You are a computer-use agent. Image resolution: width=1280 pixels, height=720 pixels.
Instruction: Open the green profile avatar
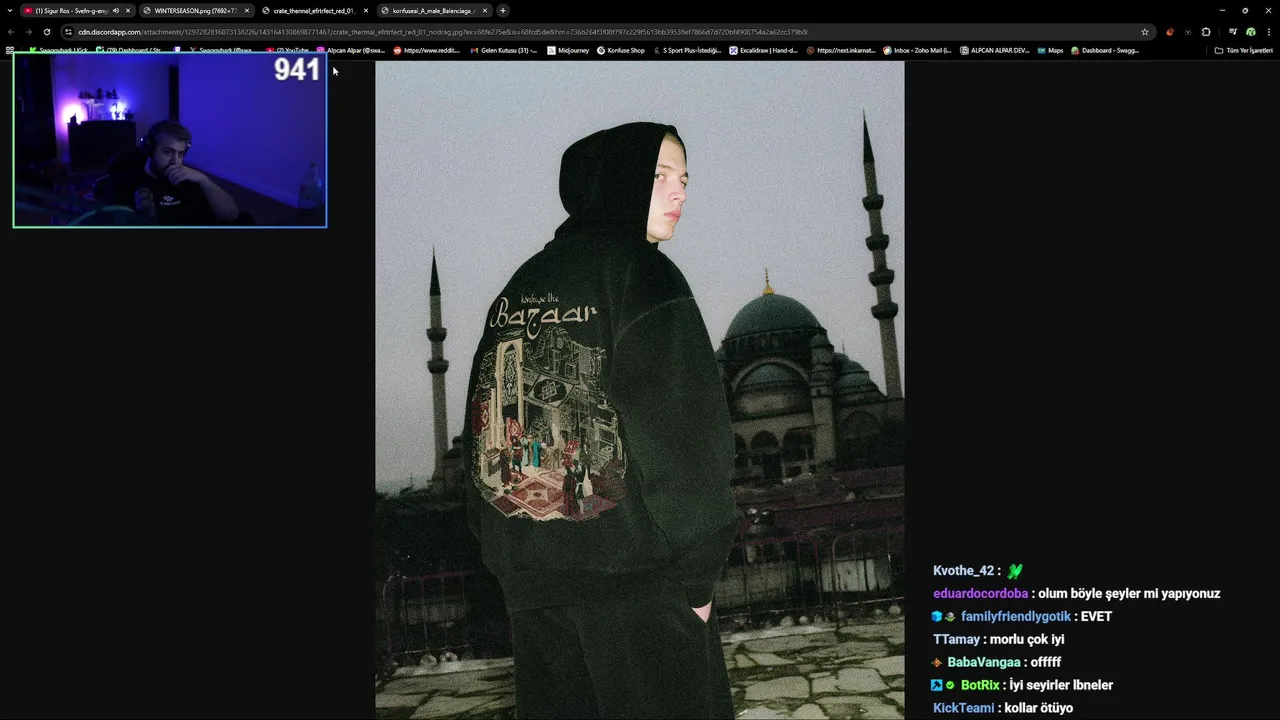click(1251, 32)
